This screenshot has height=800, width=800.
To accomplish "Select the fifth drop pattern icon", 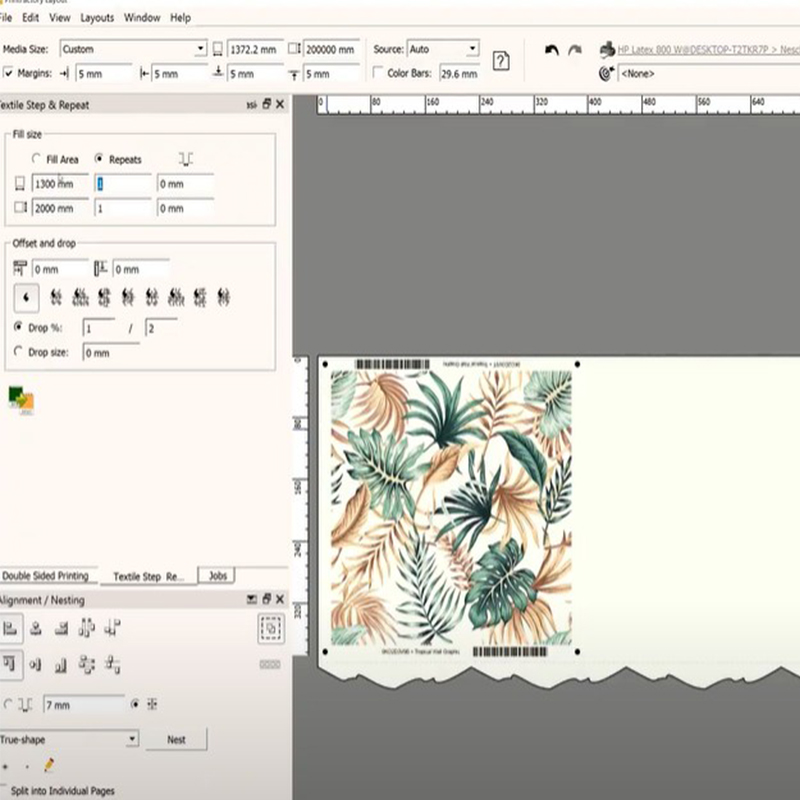I will (x=128, y=297).
